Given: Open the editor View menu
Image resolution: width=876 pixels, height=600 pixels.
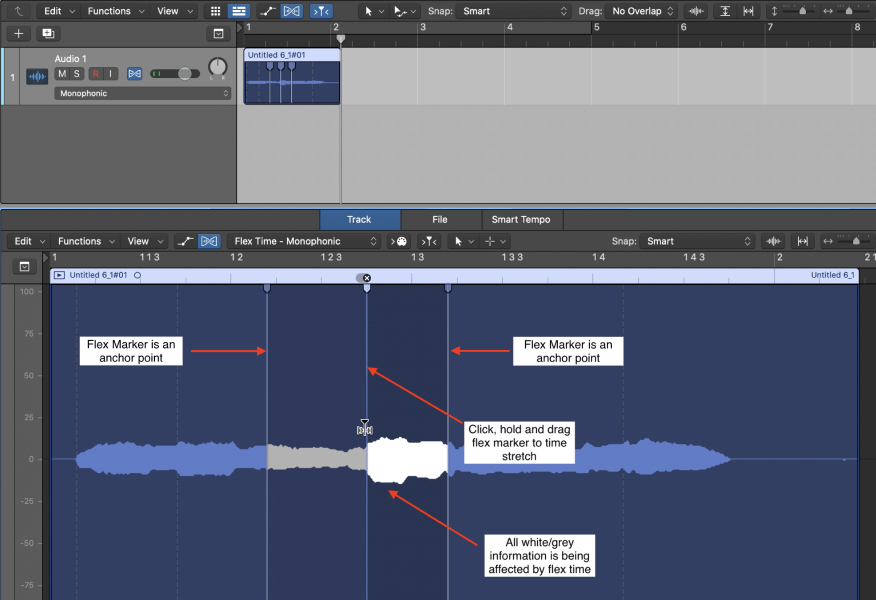Looking at the screenshot, I should (x=145, y=241).
